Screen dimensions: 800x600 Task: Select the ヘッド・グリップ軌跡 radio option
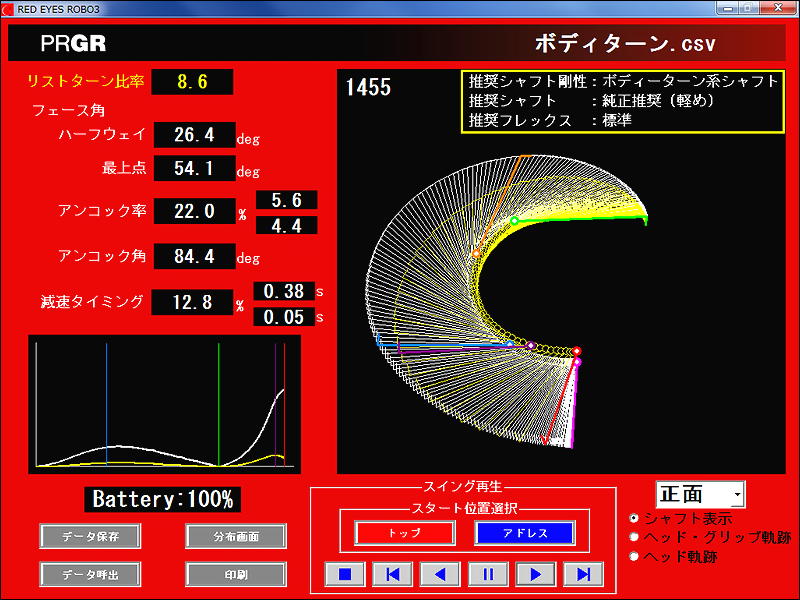coord(634,537)
